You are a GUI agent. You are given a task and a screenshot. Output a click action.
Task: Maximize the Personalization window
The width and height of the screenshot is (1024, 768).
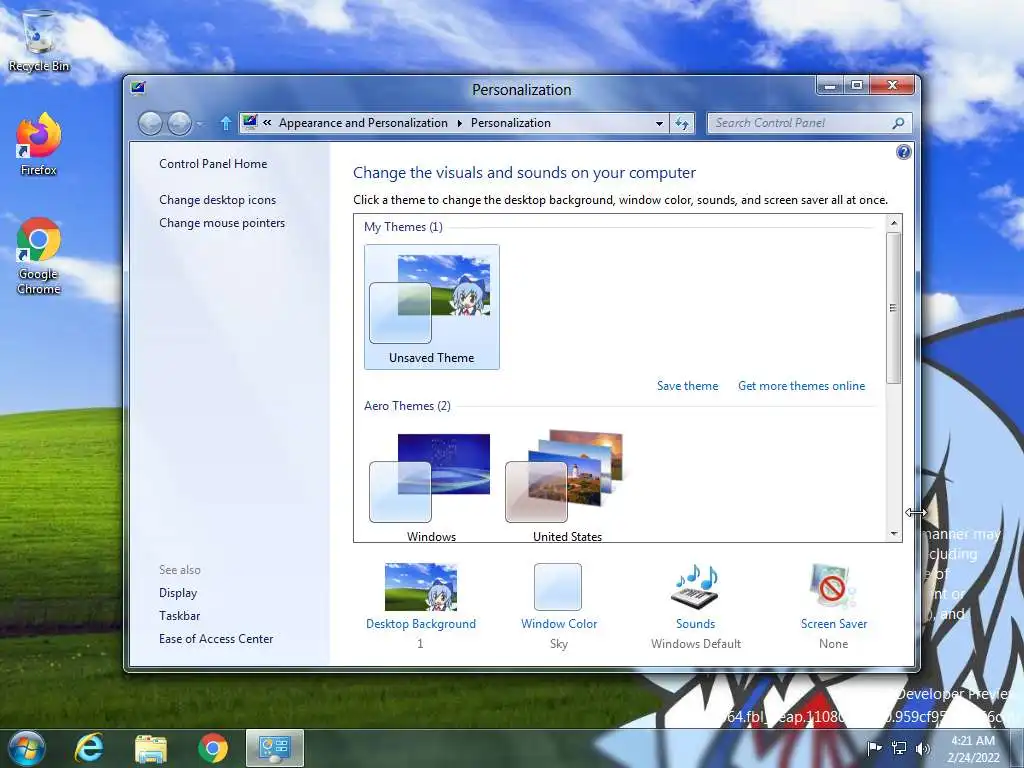point(857,86)
